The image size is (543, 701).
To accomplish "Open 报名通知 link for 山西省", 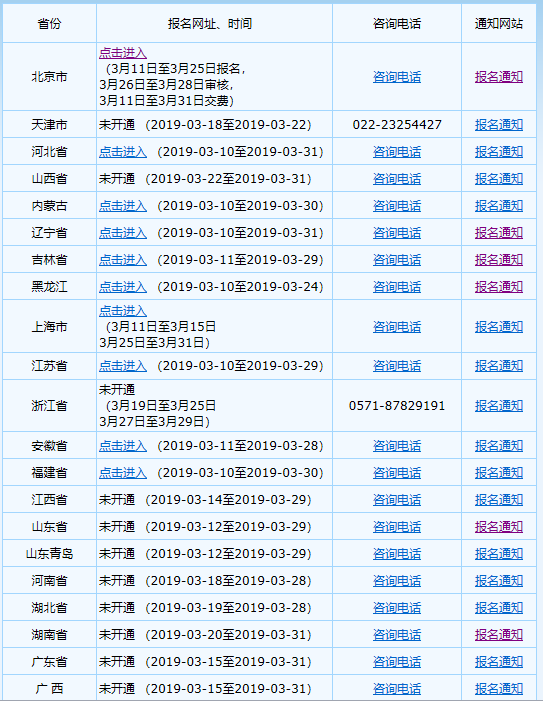I will [x=499, y=178].
